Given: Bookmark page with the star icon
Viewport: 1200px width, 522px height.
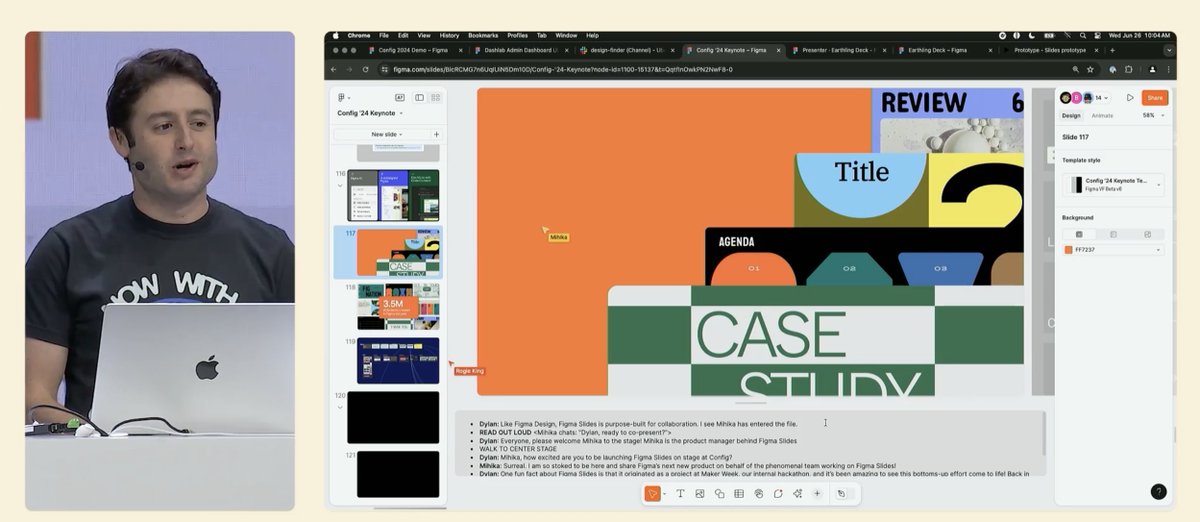Looking at the screenshot, I should 1089,69.
